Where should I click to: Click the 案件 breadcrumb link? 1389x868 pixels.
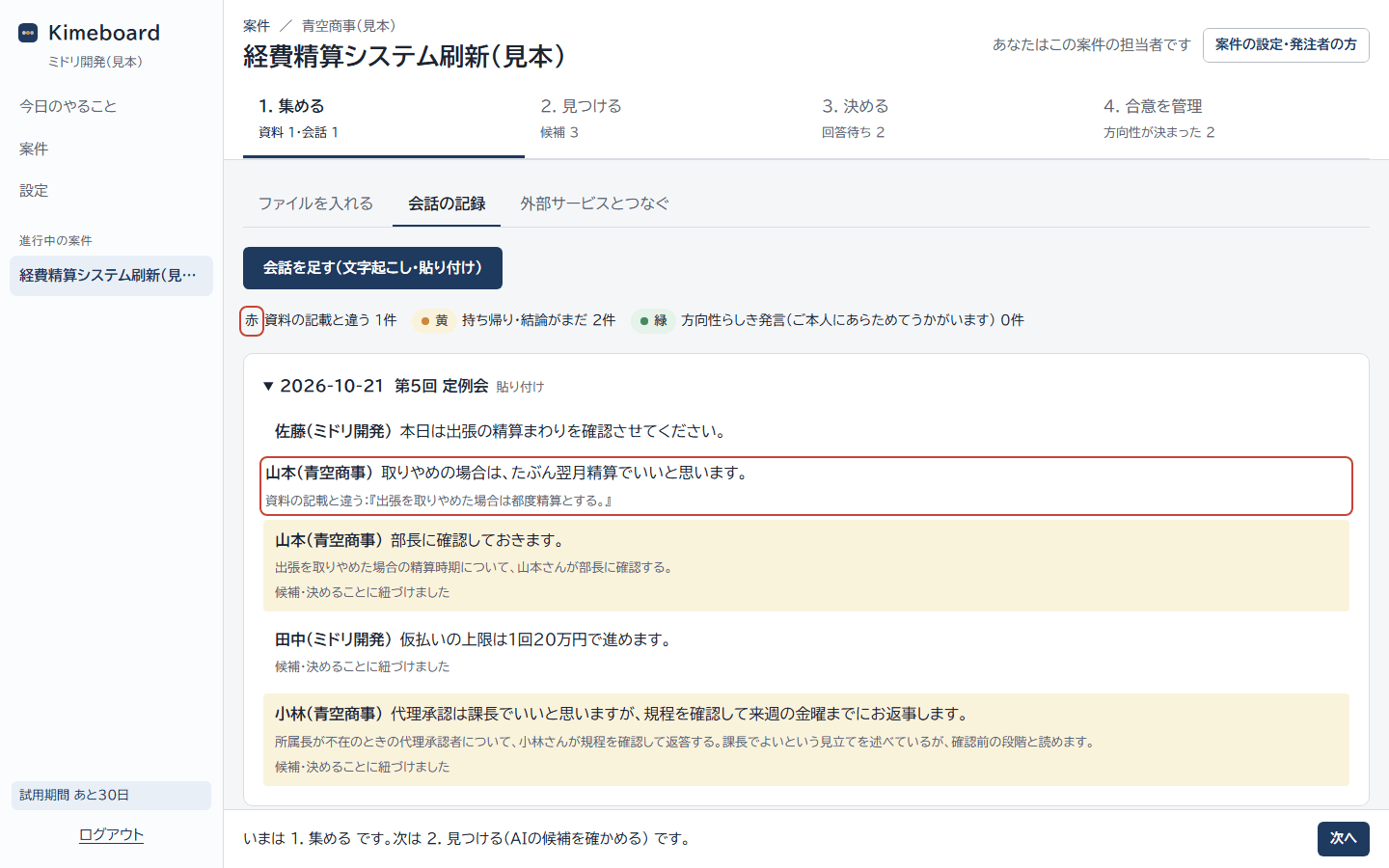[x=257, y=26]
